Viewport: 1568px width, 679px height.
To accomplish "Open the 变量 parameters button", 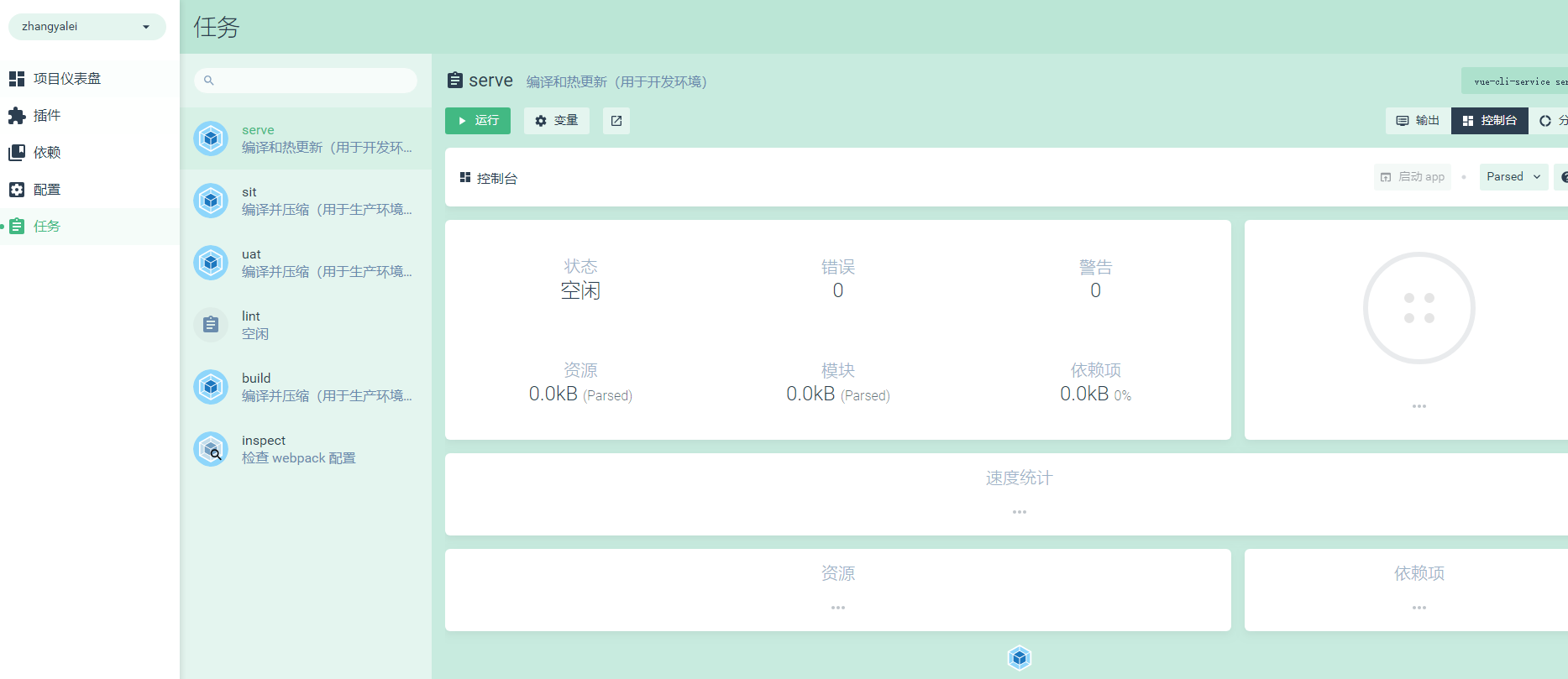I will tap(557, 121).
